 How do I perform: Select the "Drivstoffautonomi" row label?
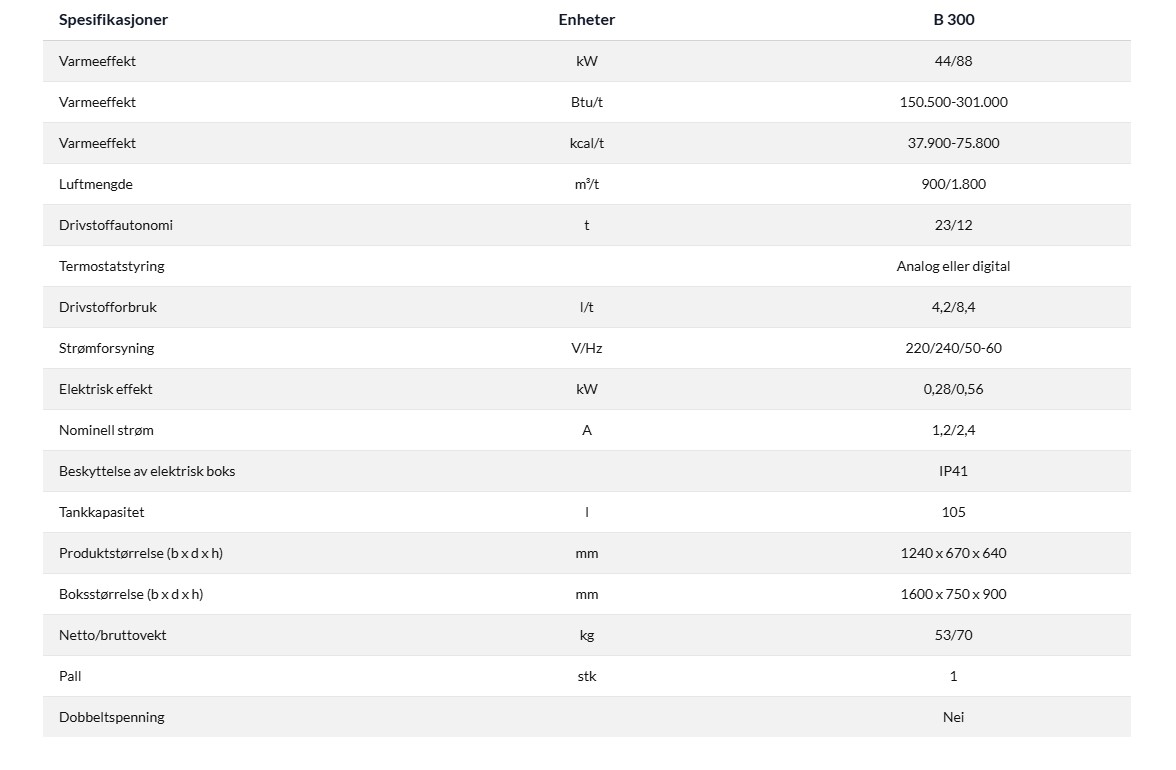coord(116,225)
